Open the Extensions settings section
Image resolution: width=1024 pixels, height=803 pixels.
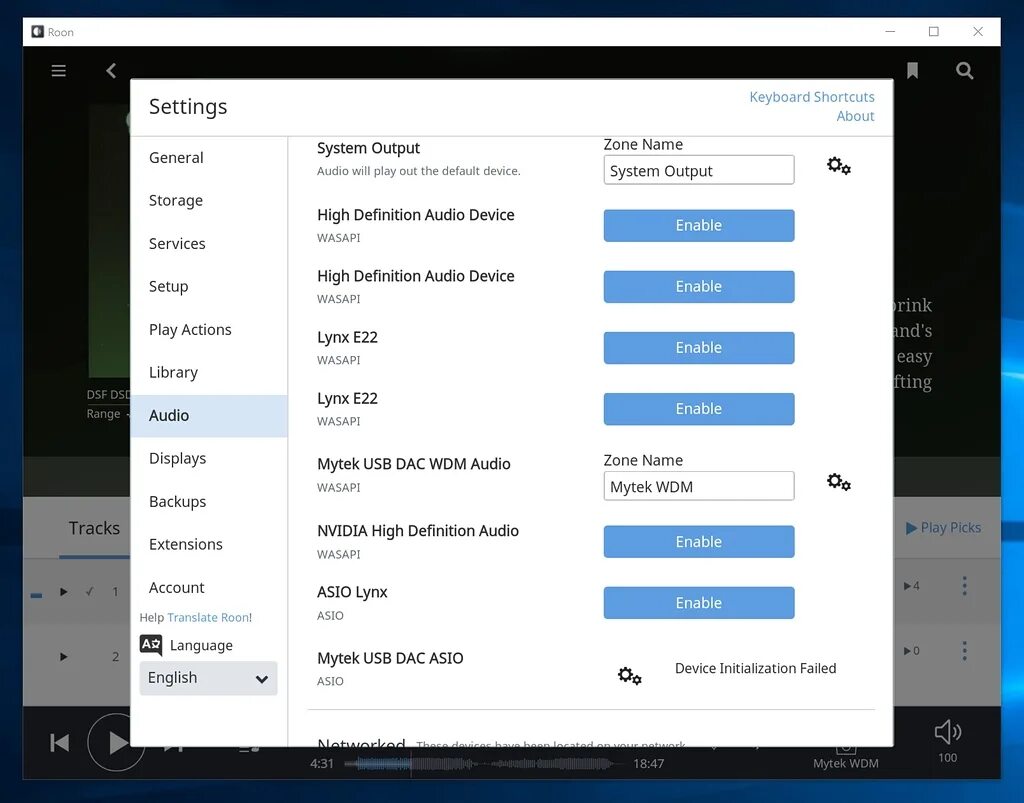[209, 544]
